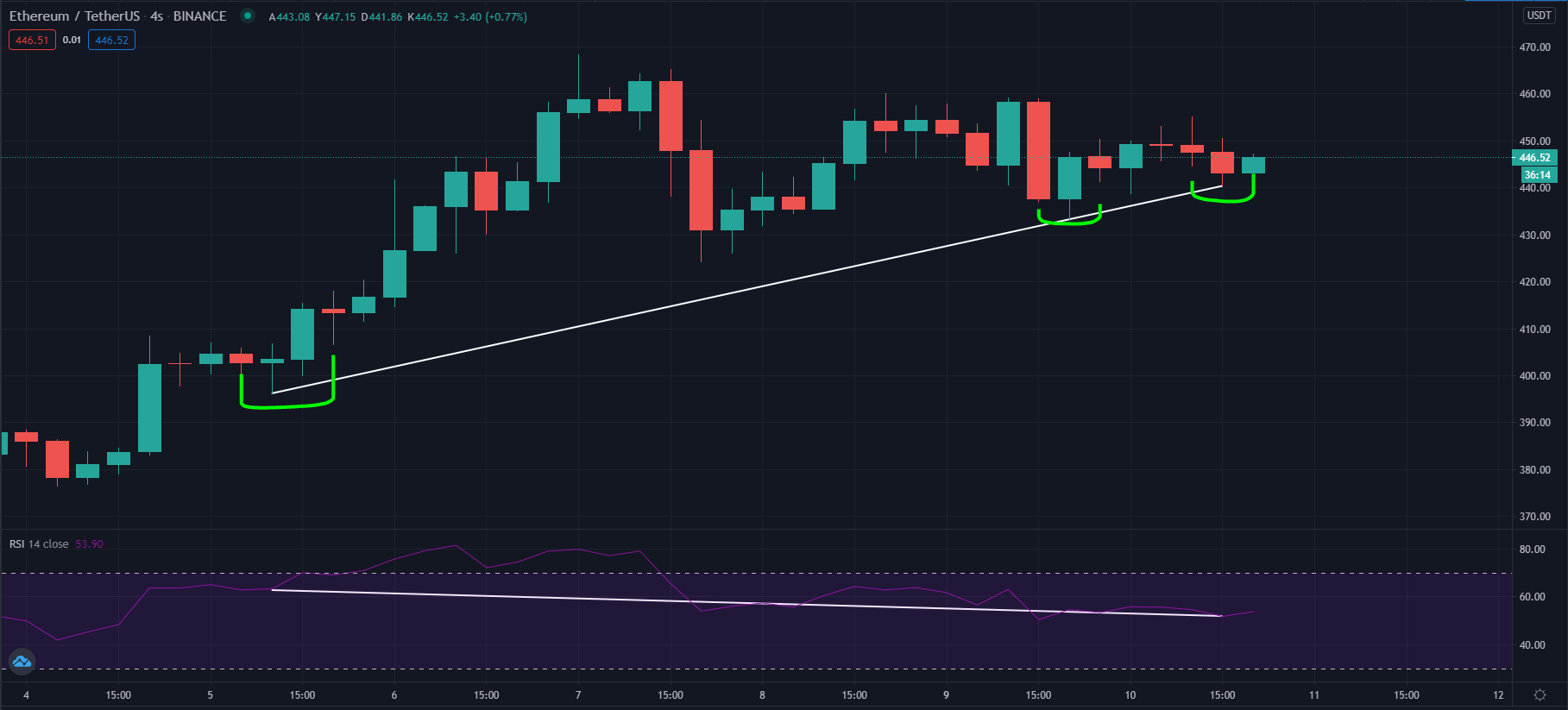Viewport: 1568px width, 710px height.
Task: Click the Y447.15 high value in legend
Action: pyautogui.click(x=336, y=16)
